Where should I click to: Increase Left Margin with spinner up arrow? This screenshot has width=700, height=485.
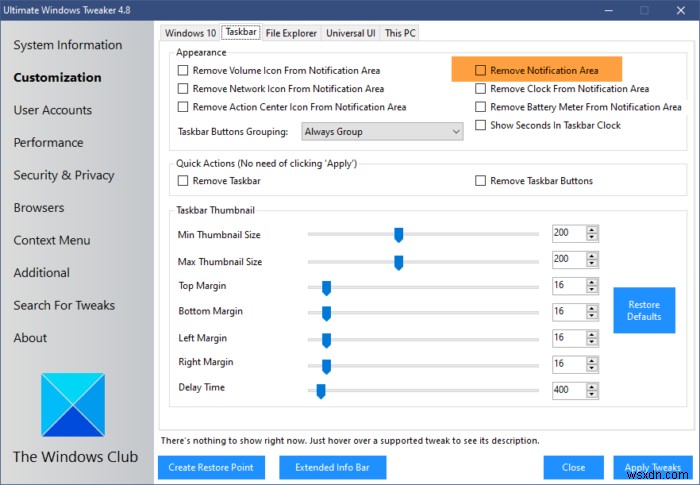[x=592, y=334]
